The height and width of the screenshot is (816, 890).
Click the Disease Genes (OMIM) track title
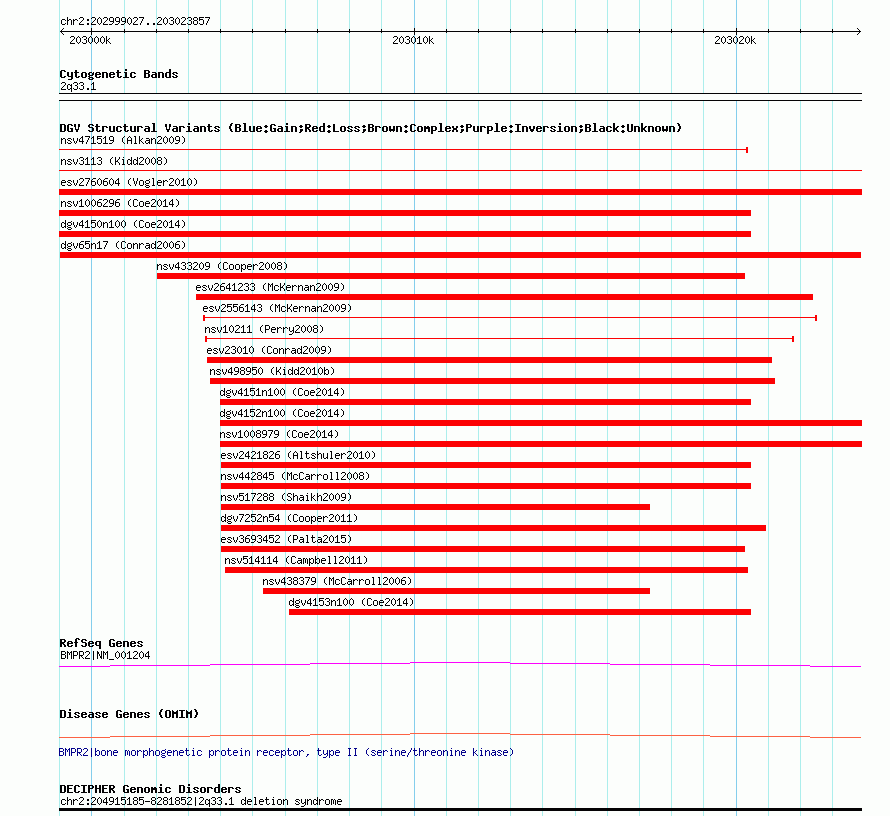click(129, 714)
